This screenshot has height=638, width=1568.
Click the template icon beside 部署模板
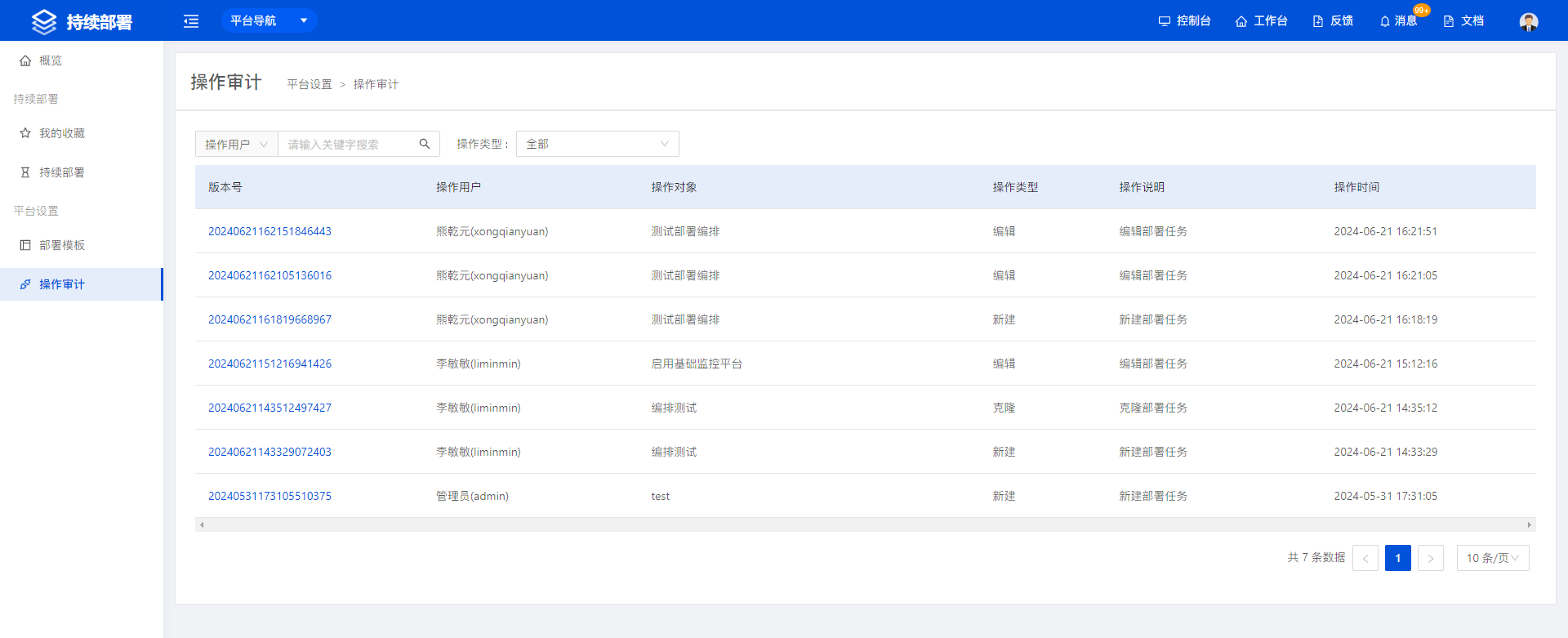(x=25, y=245)
